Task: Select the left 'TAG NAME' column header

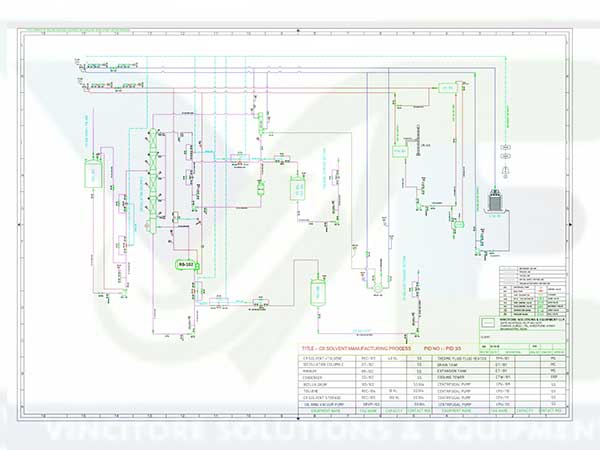Action: (368, 411)
